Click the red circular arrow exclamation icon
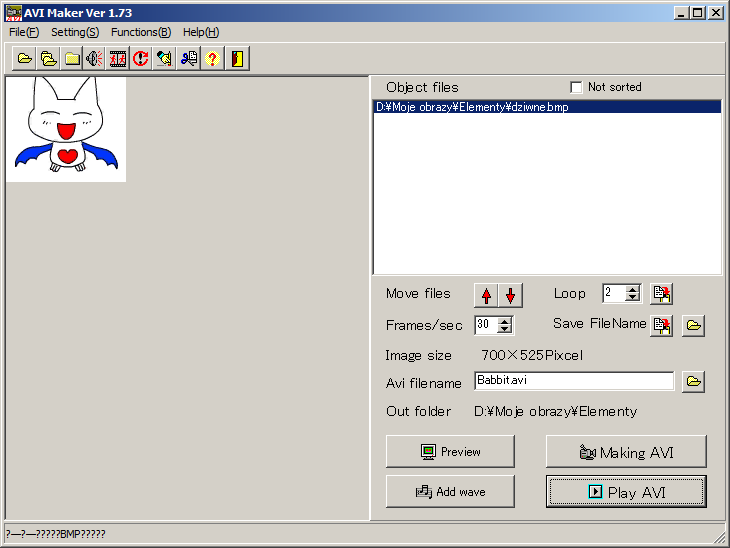Viewport: 730px width, 548px height. tap(141, 59)
